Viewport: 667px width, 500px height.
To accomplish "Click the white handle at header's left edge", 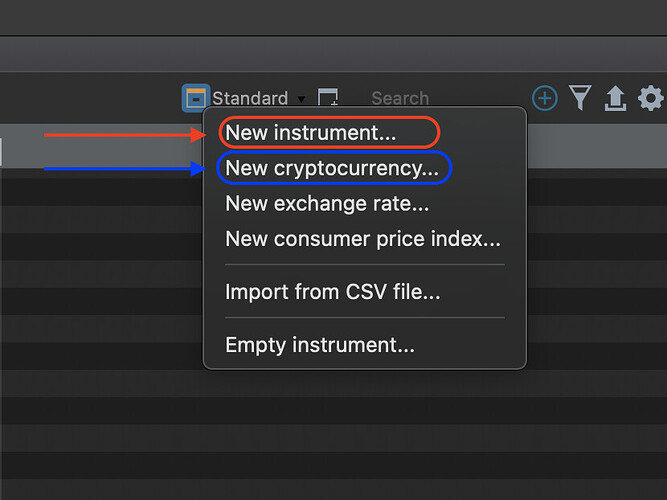I will (1, 151).
